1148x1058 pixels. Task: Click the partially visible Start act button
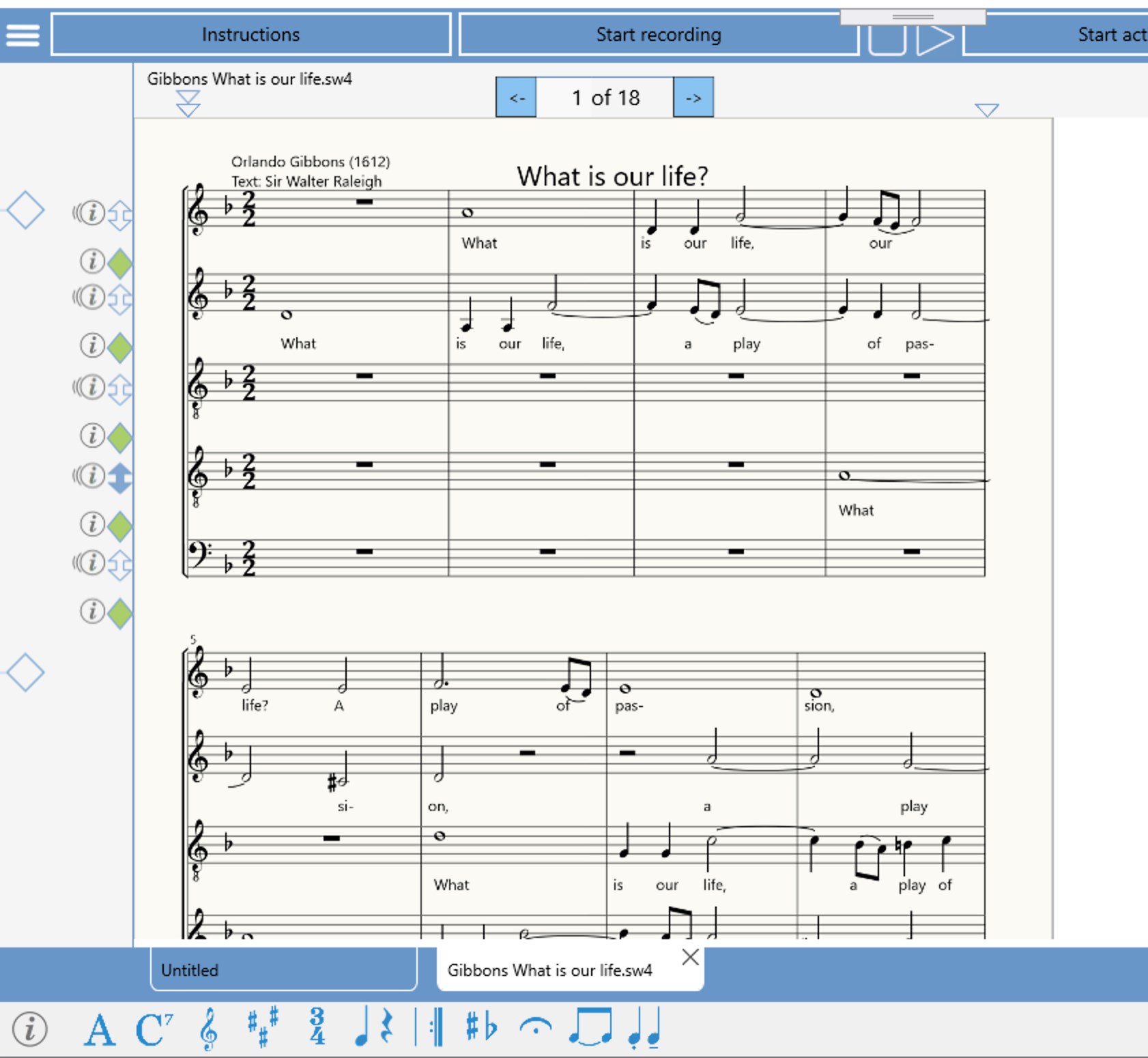tap(1057, 35)
